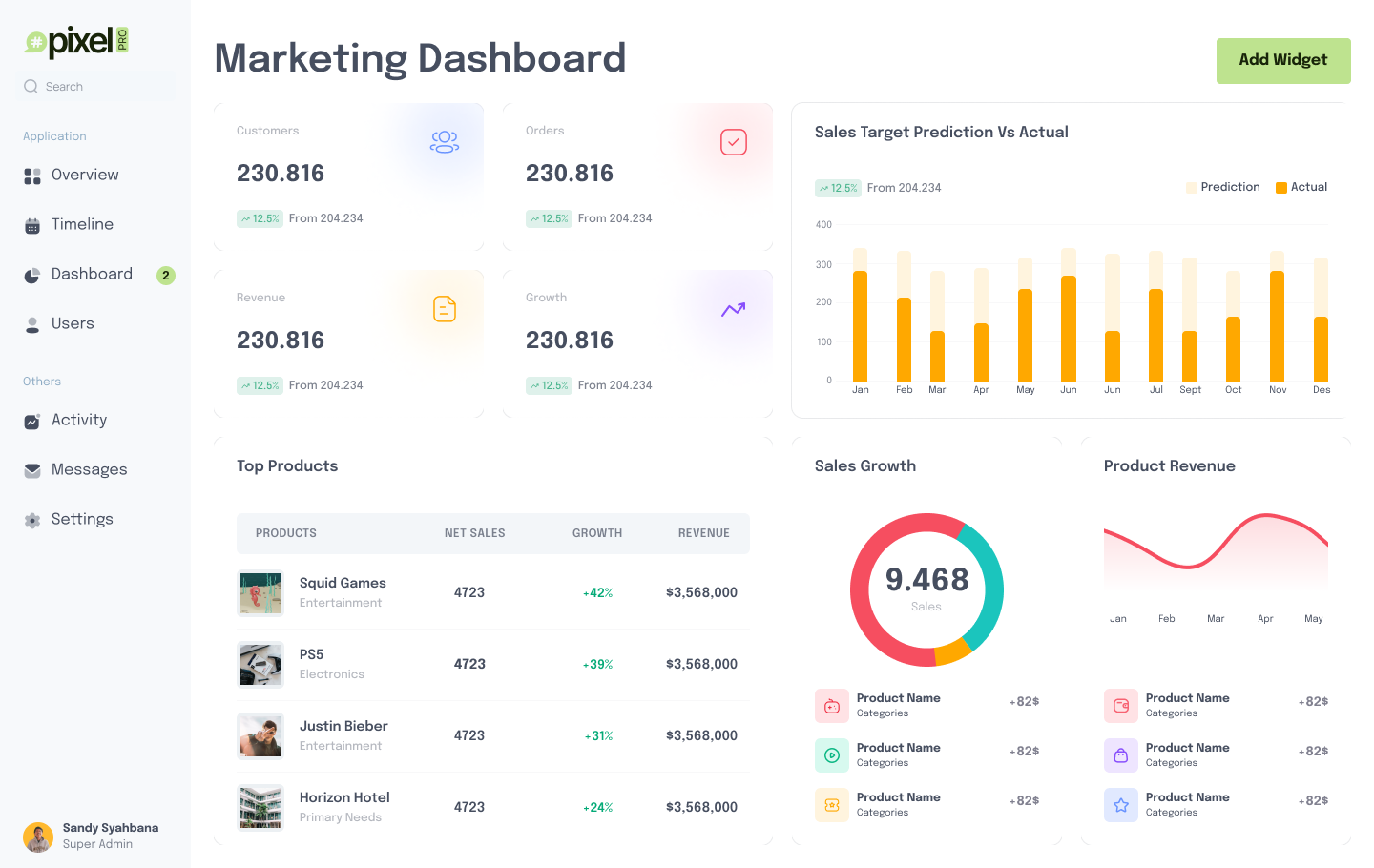Click the Growth trend arrow icon
This screenshot has height=868, width=1374.
(733, 309)
